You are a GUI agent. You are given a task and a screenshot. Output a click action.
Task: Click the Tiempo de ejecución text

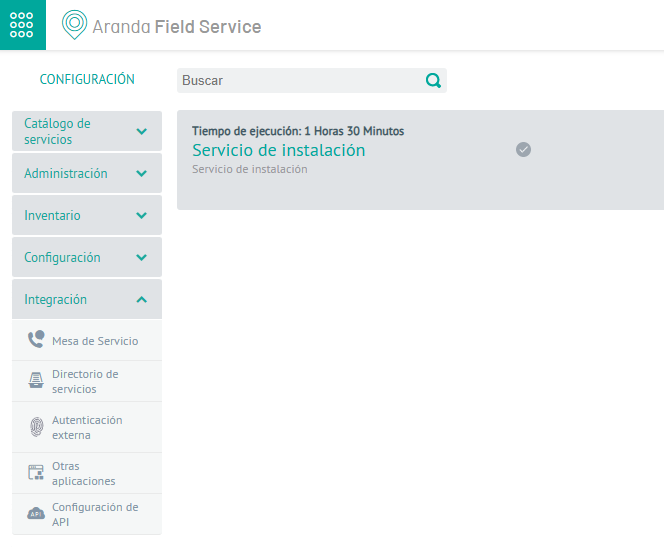coord(298,131)
